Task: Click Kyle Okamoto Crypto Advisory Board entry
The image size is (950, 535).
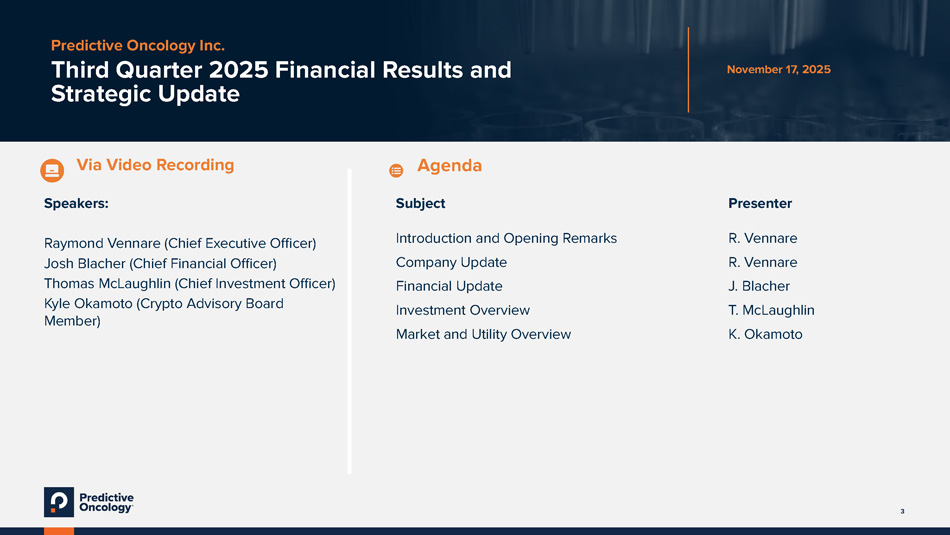Action: (x=163, y=312)
